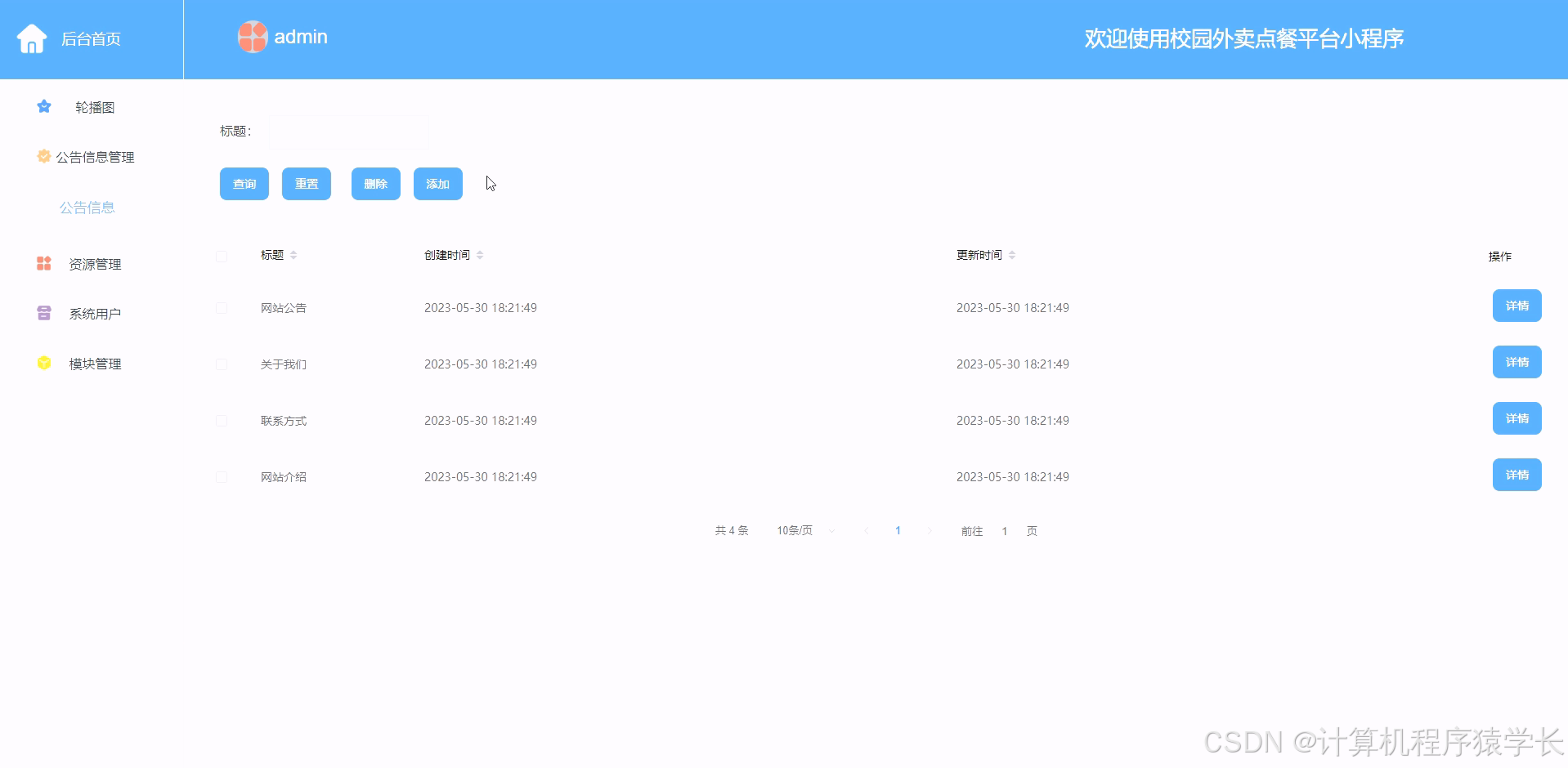Screen dimensions: 1568x768
Task: Toggle the select-all checkbox in table header
Action: coord(222,257)
